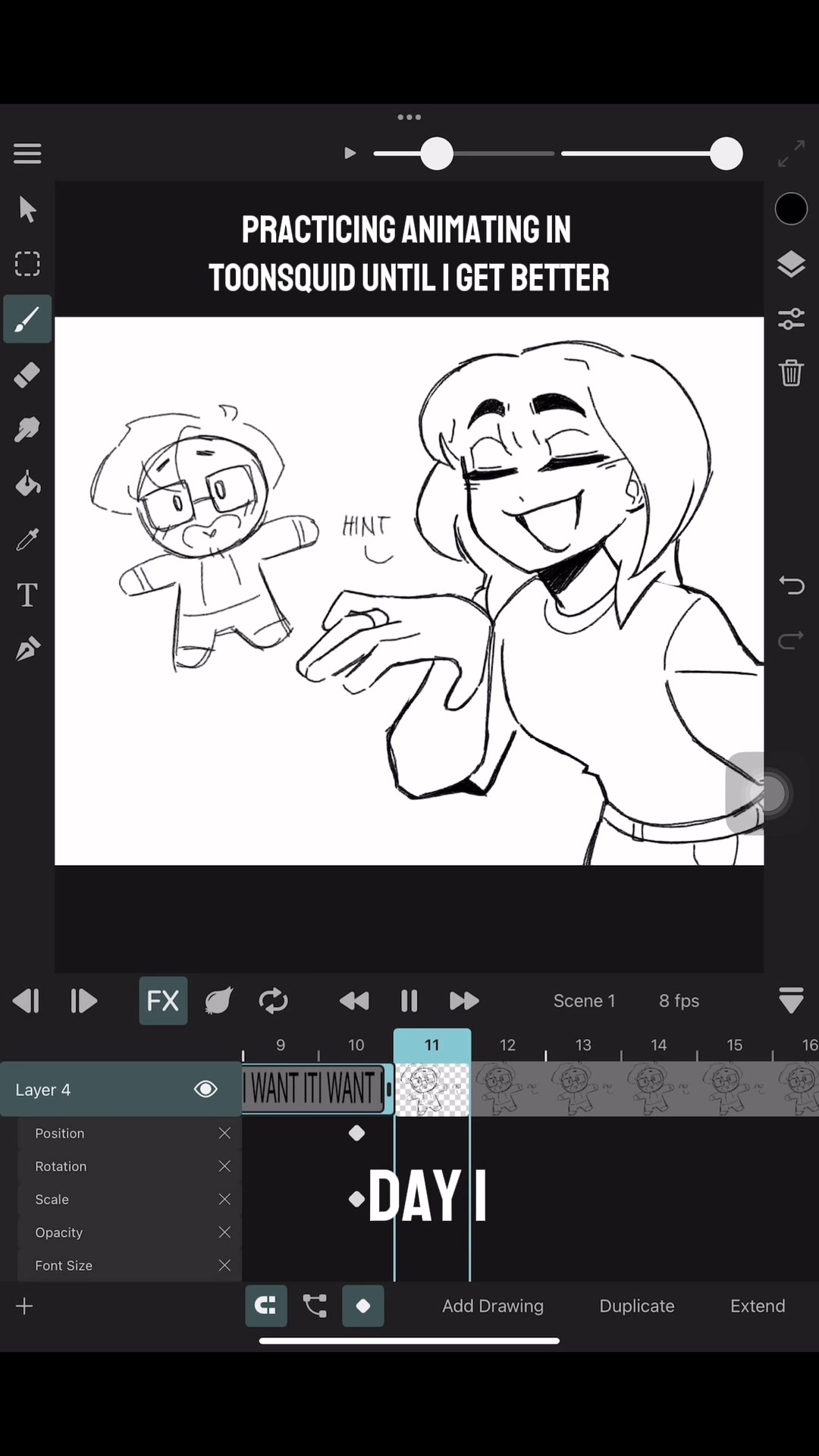Toggle the FX button
Viewport: 819px width, 1456px height.
[163, 1001]
